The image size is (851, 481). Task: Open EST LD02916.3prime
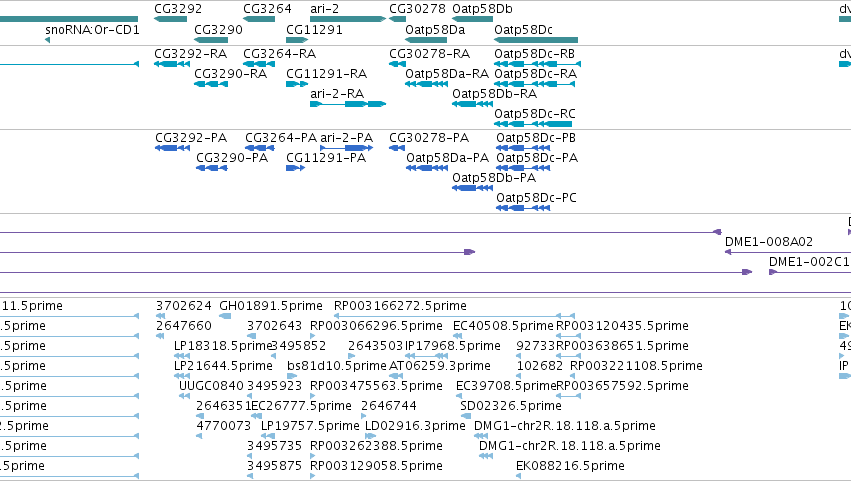(415, 427)
